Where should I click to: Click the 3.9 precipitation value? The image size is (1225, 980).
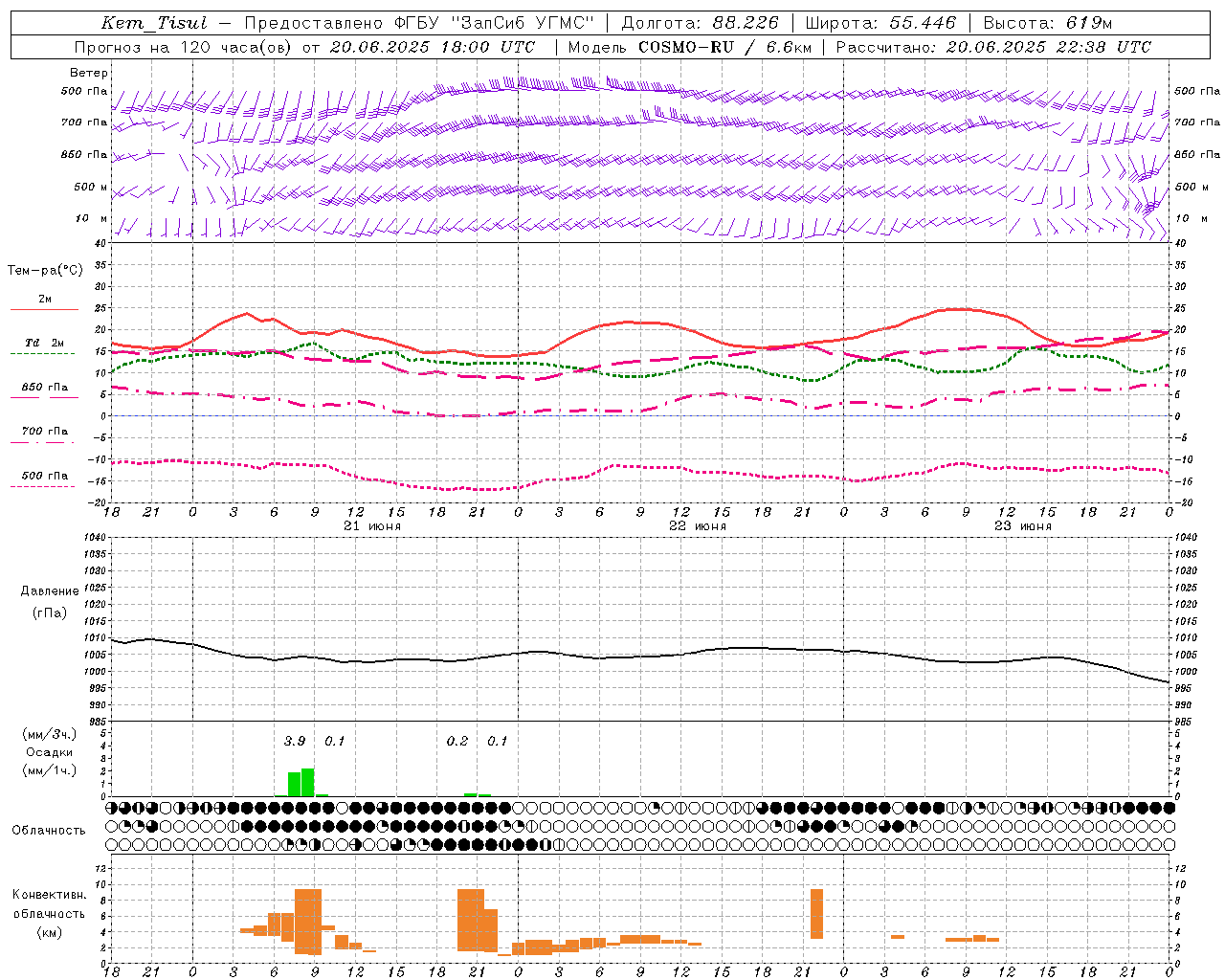(x=295, y=741)
